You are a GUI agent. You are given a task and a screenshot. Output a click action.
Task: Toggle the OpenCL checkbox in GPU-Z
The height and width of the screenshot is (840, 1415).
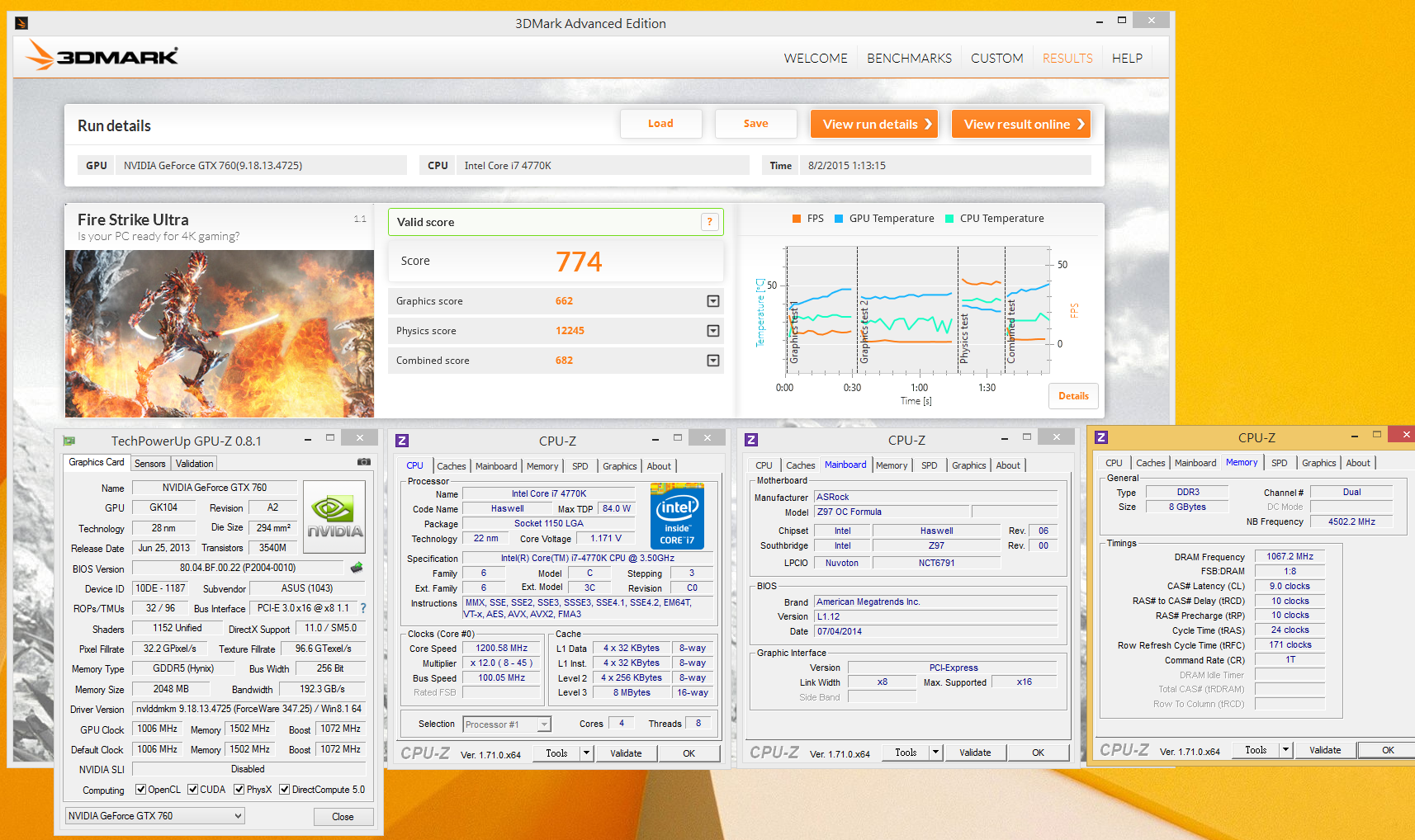[x=141, y=790]
